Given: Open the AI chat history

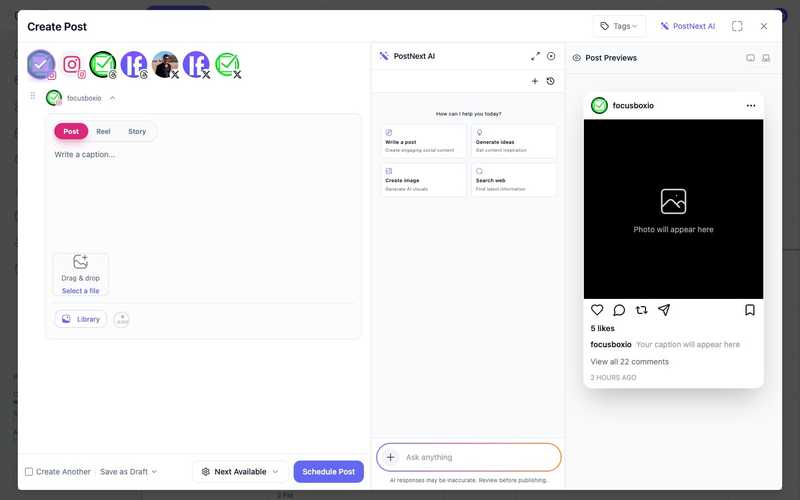Looking at the screenshot, I should [551, 81].
